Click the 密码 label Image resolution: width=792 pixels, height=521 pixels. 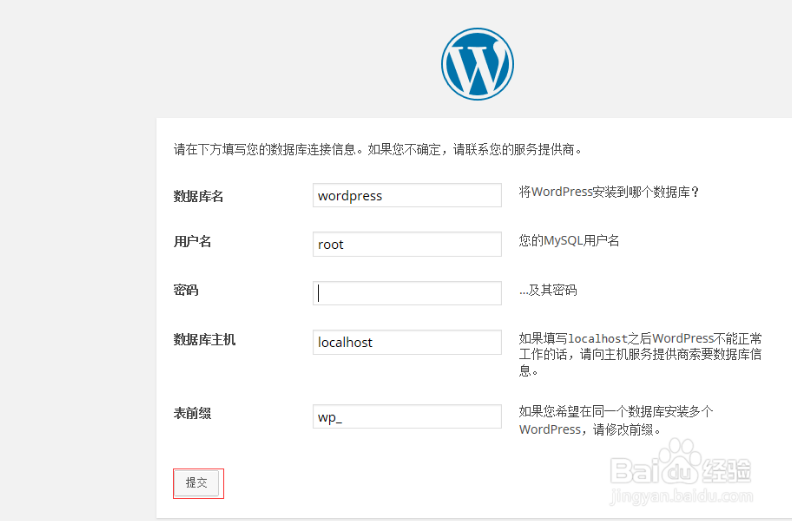click(186, 290)
